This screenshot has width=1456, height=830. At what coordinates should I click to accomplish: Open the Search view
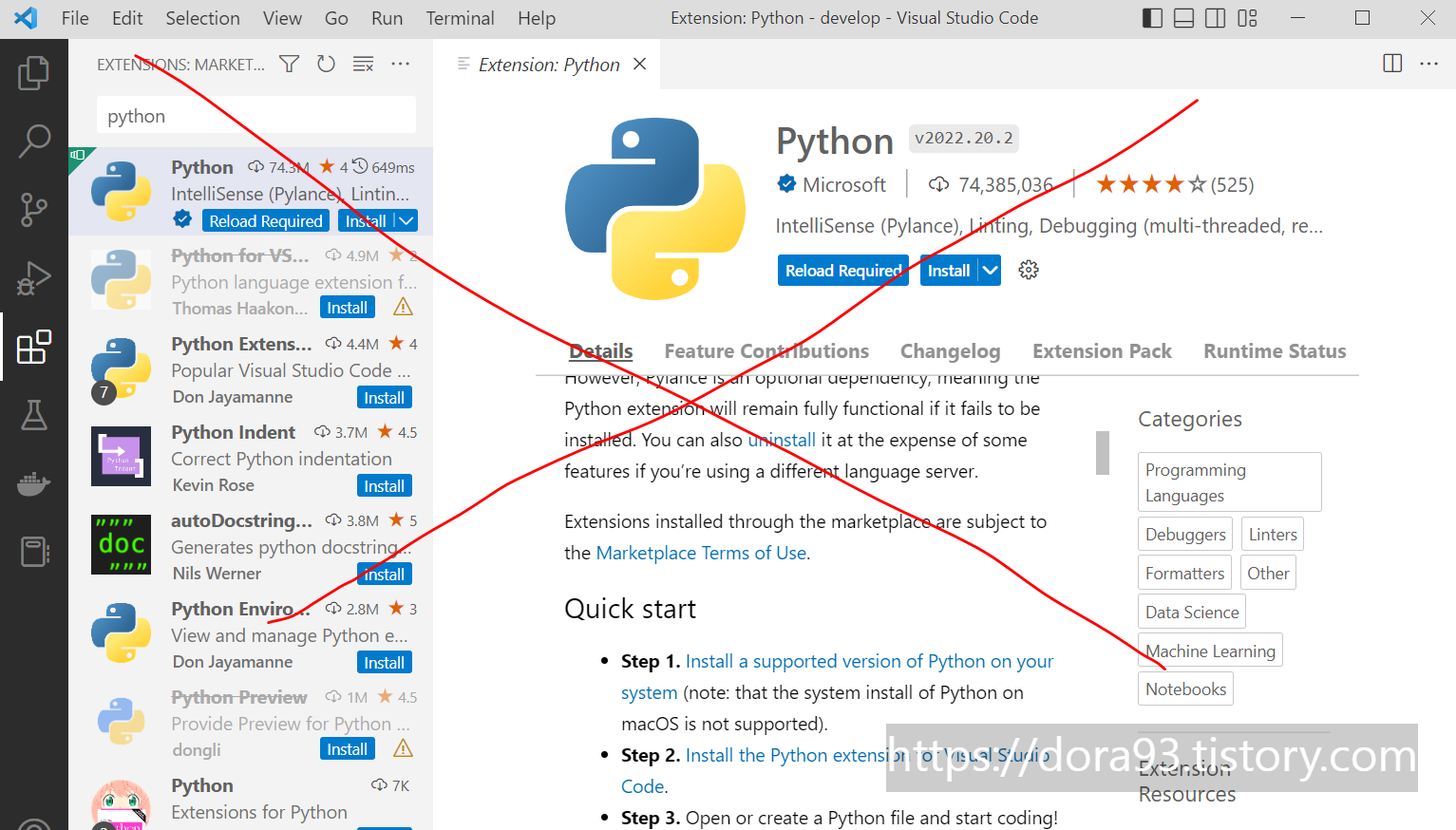[x=34, y=141]
